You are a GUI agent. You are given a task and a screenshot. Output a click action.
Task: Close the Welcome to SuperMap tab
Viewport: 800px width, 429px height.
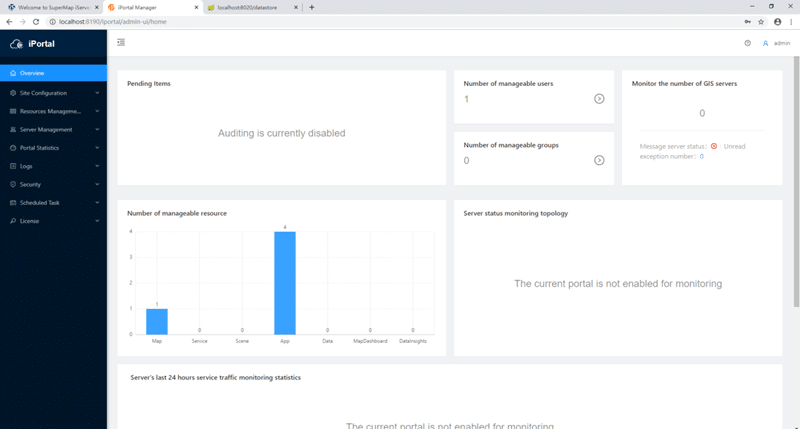pyautogui.click(x=96, y=7)
